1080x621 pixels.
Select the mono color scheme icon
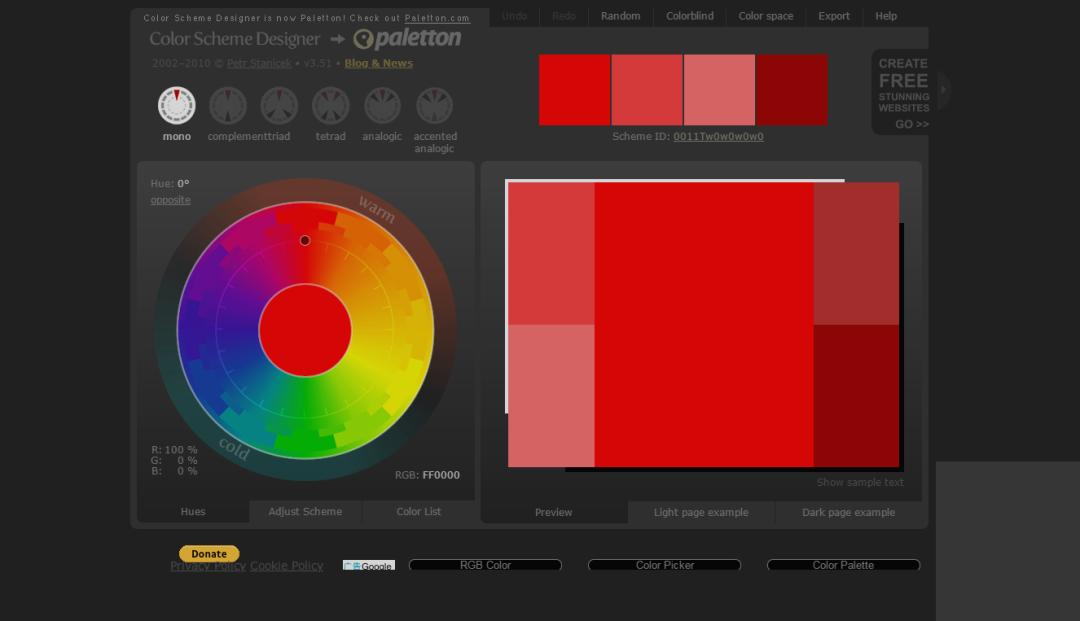[177, 106]
